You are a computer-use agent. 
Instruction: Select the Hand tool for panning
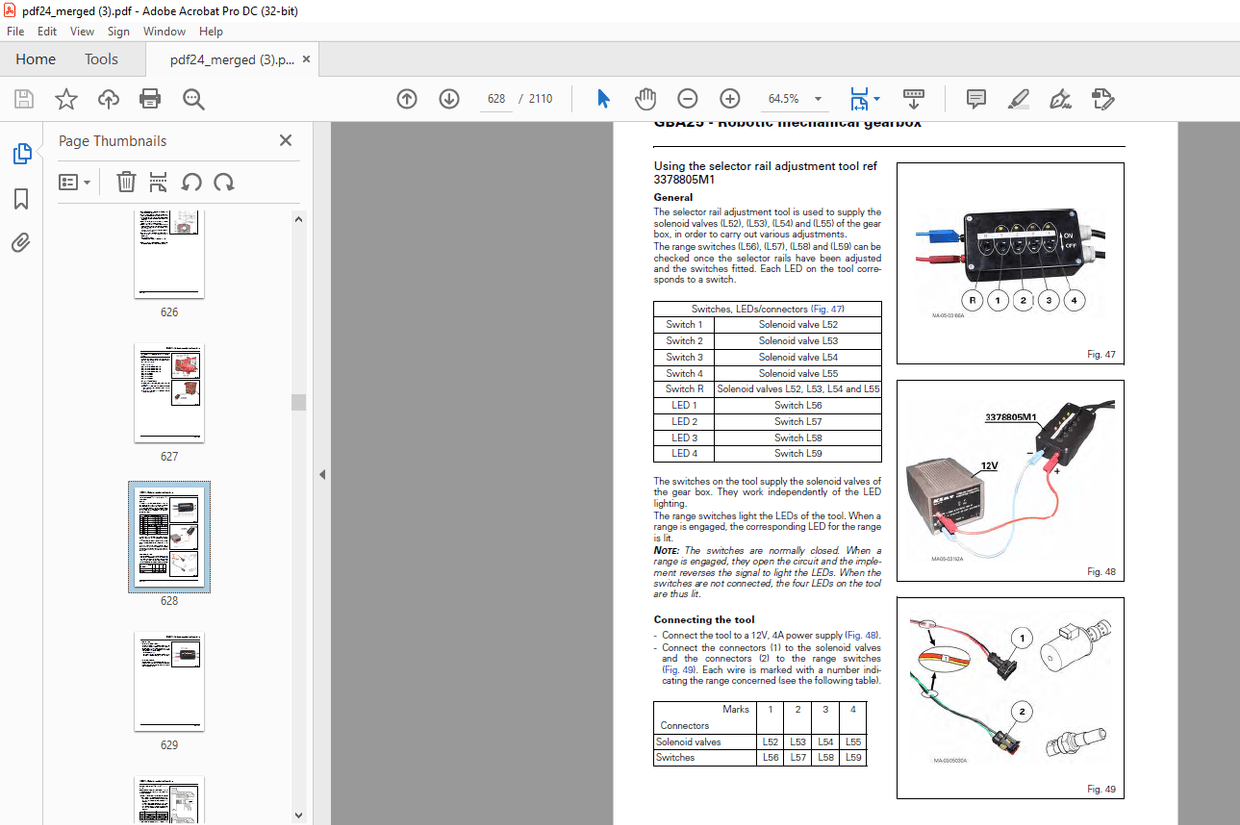click(x=645, y=98)
